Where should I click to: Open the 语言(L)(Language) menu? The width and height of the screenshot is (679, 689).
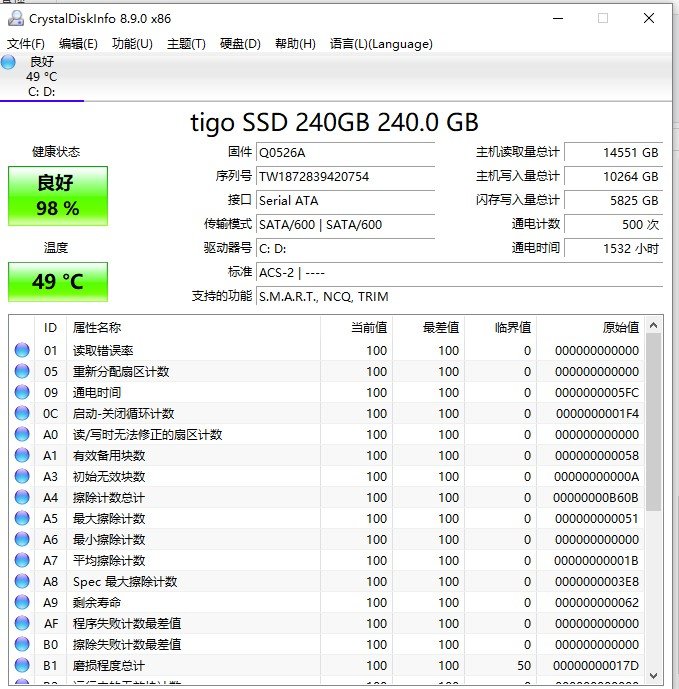tap(381, 44)
